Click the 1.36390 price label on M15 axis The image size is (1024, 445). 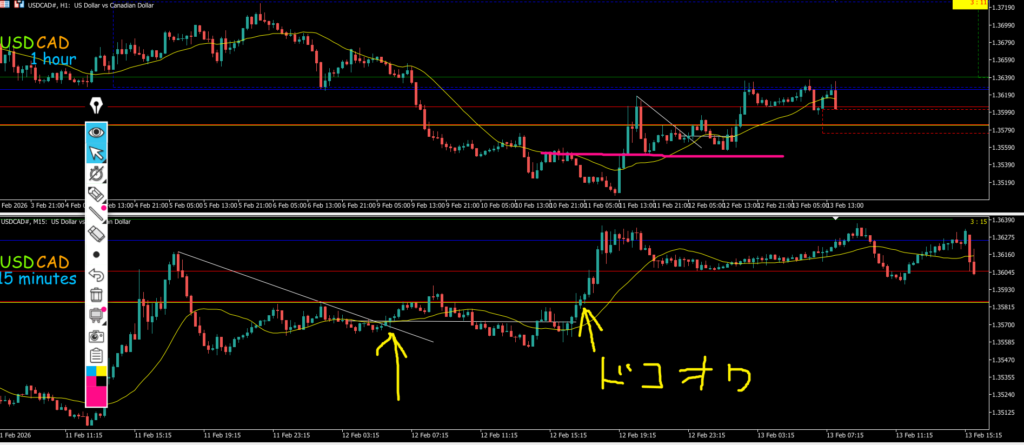[x=1006, y=220]
